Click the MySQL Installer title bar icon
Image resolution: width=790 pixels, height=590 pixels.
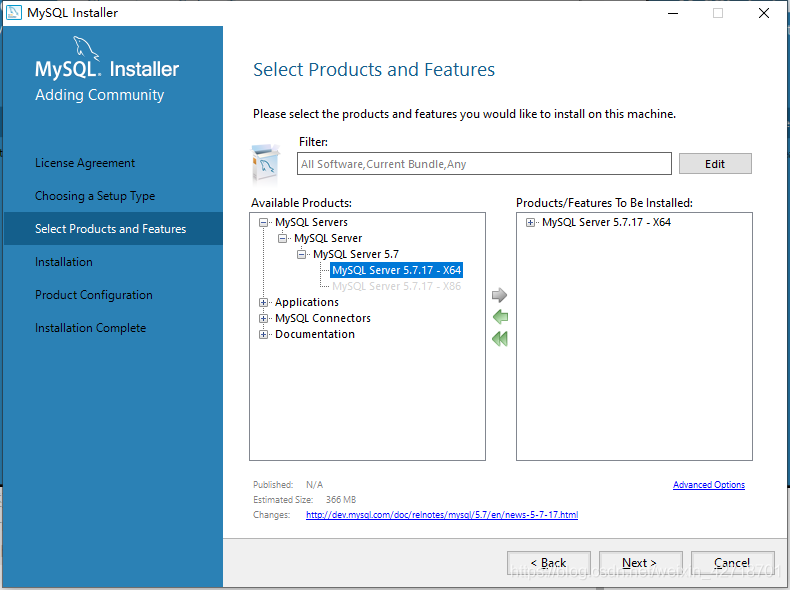(x=14, y=13)
